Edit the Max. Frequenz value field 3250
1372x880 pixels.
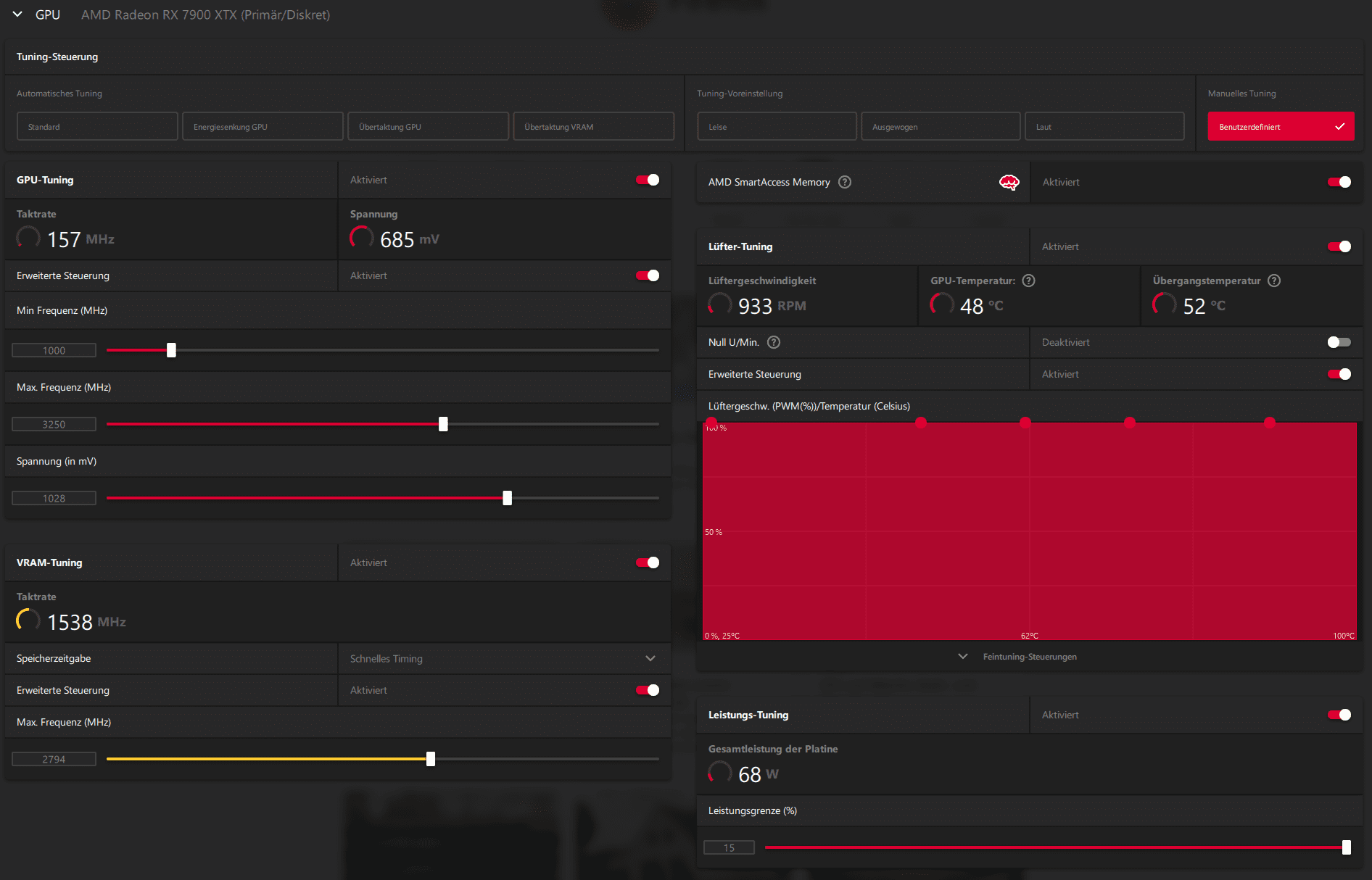point(54,424)
